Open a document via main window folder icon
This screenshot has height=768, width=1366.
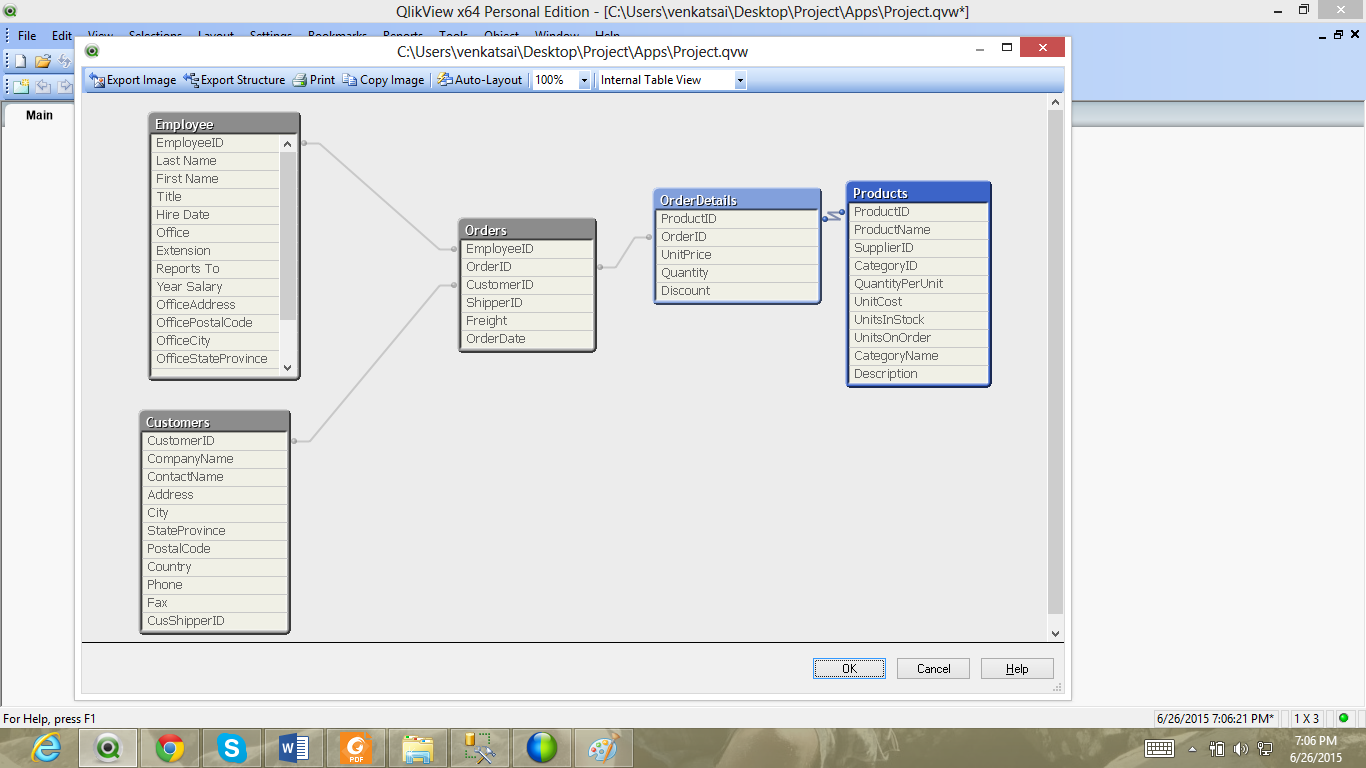coord(43,61)
